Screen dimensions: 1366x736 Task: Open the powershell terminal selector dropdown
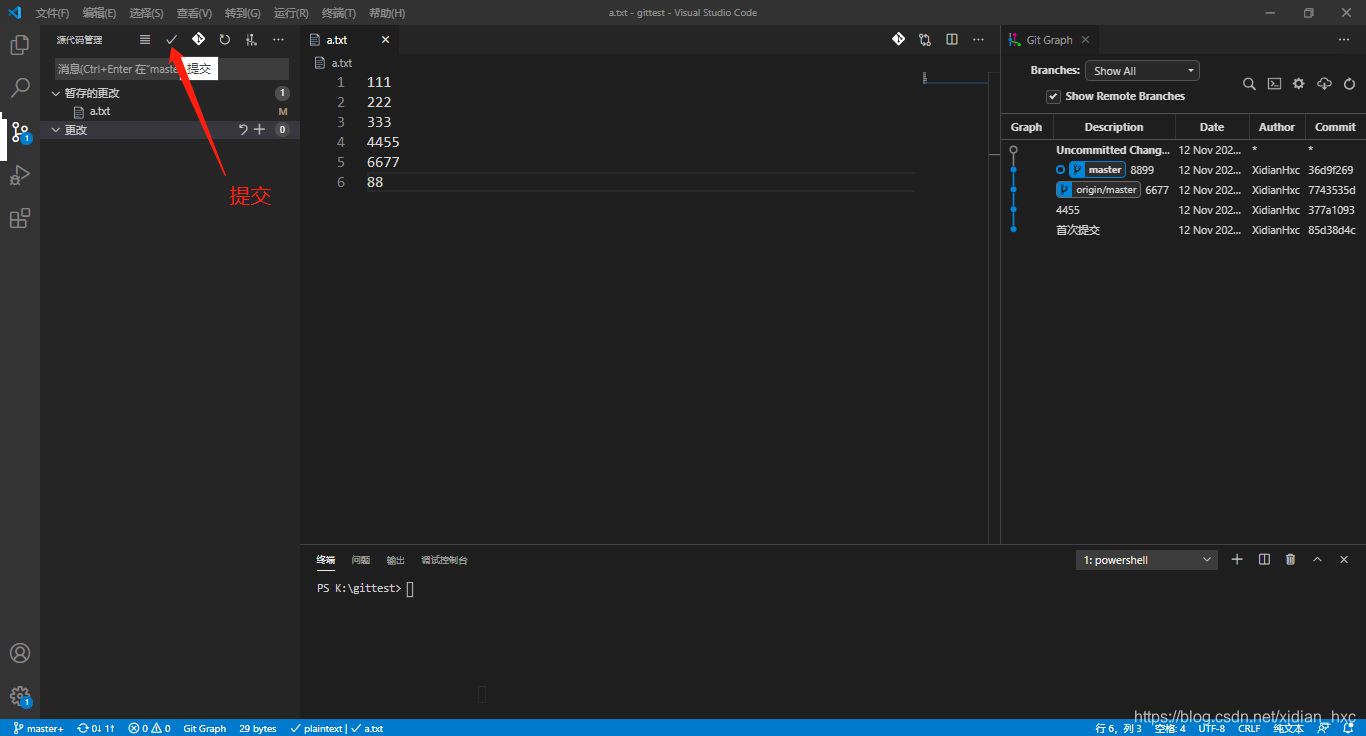point(1147,560)
